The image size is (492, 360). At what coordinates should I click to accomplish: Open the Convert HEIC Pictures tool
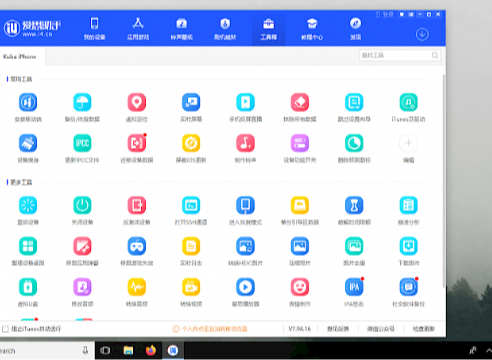[245, 246]
